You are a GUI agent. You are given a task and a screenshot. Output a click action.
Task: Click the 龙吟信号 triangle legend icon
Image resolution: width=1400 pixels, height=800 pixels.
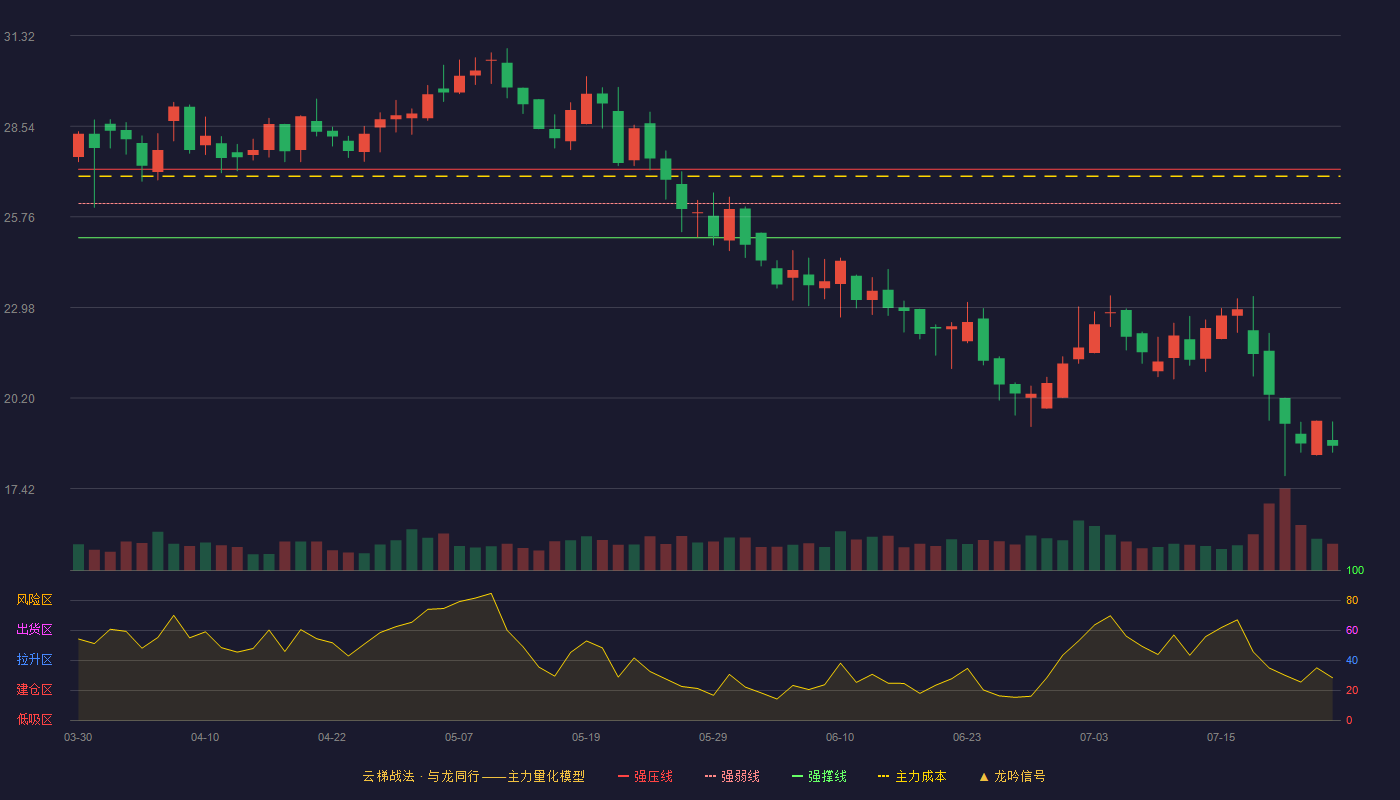coord(984,776)
